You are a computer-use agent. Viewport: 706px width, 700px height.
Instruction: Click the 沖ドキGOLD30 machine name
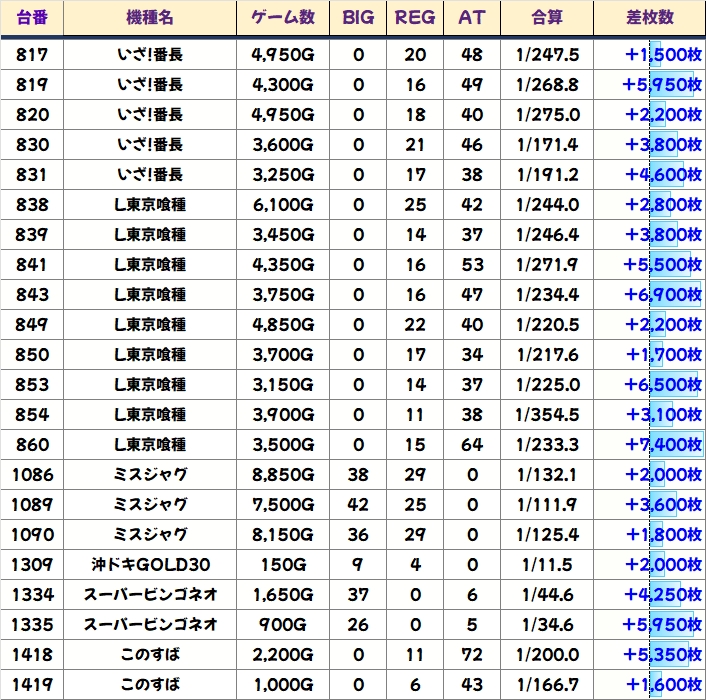tap(150, 565)
